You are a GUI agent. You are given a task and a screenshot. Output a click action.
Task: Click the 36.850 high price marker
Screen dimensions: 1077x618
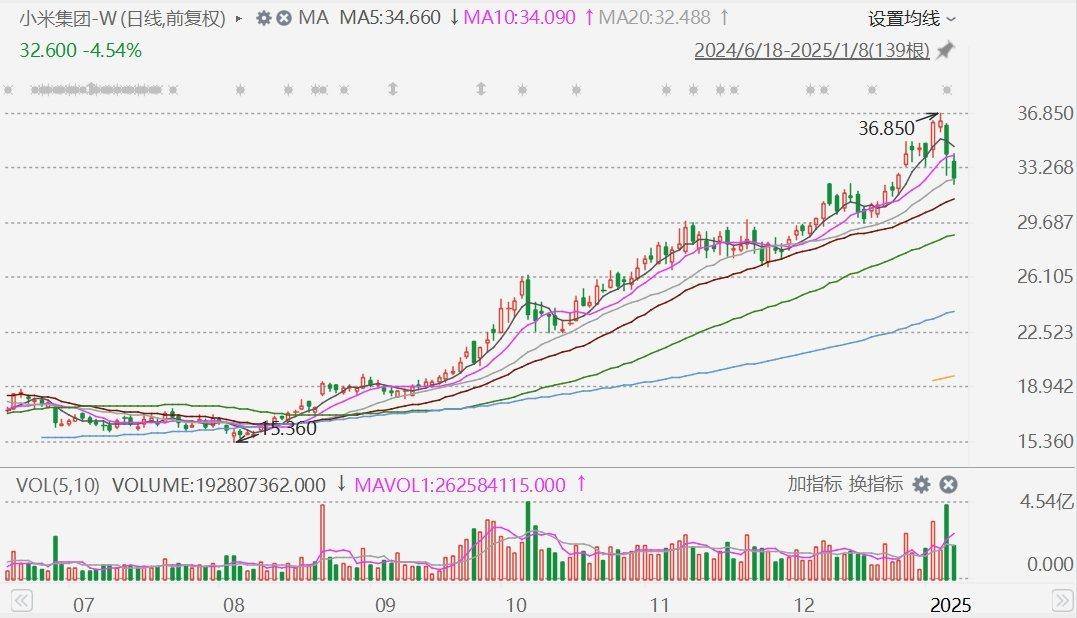886,128
